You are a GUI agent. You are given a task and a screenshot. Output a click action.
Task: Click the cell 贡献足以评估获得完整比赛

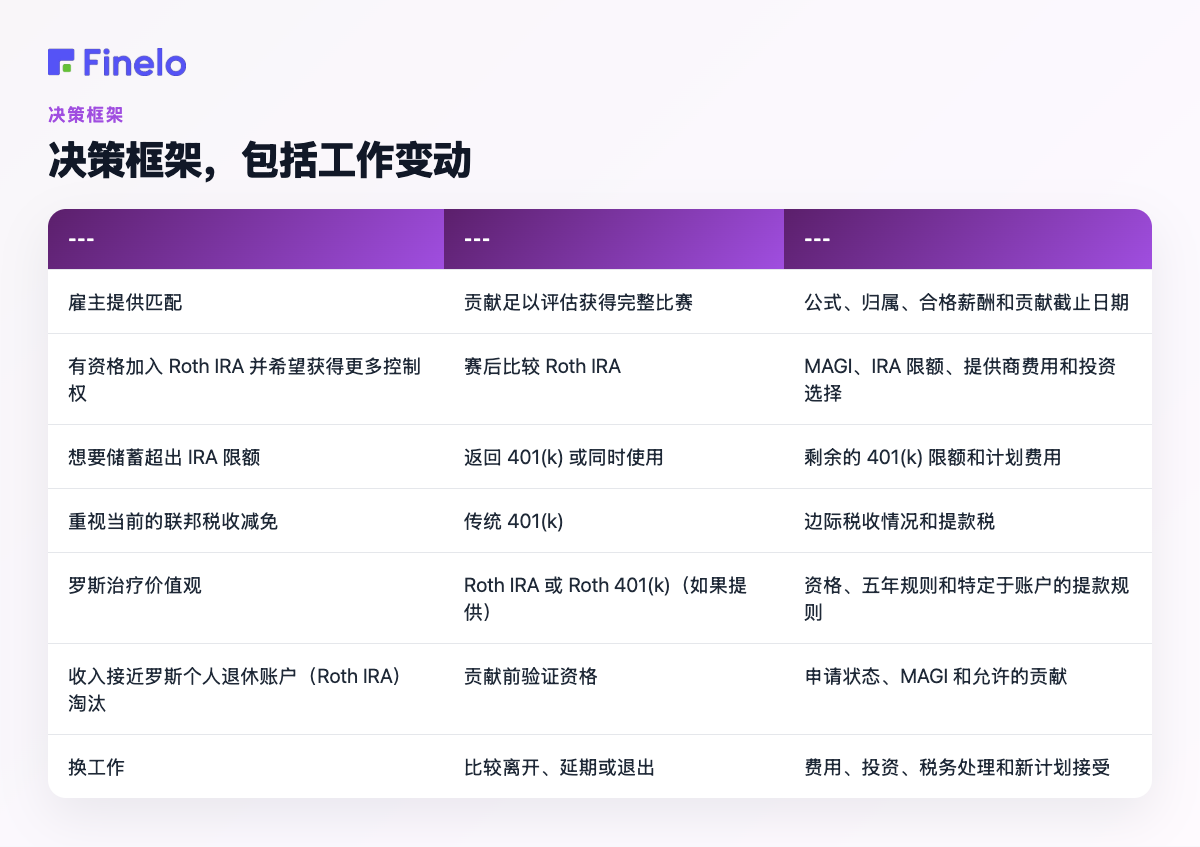tap(614, 302)
